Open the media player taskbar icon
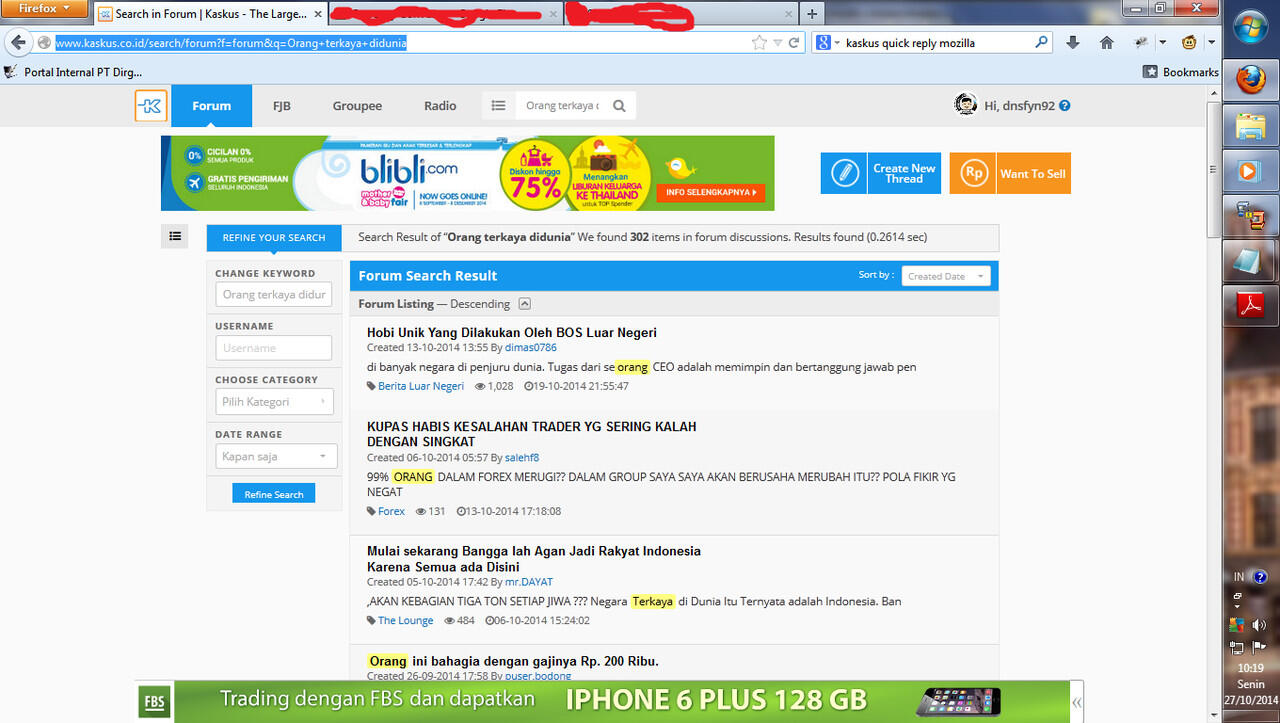The image size is (1280, 723). coord(1251,170)
